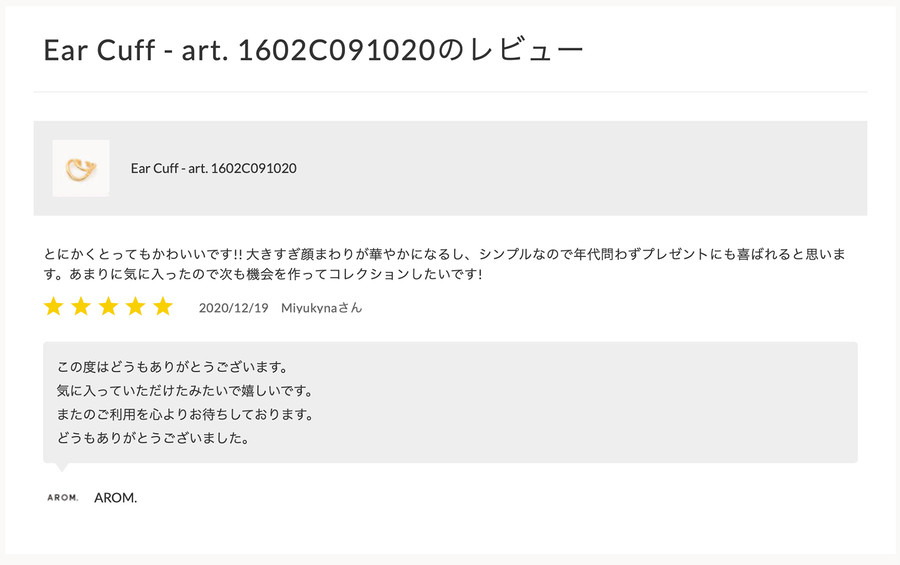This screenshot has height=565, width=900.
Task: Click the reply line どうもありがとうございました。
Action: [x=153, y=438]
